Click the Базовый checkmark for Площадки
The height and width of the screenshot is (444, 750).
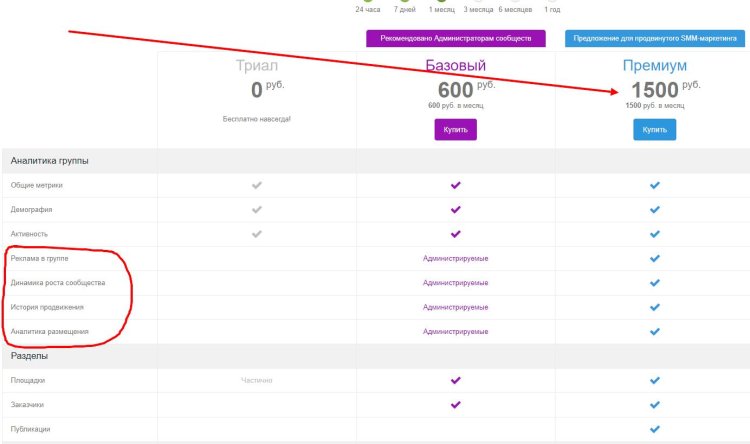click(x=455, y=380)
